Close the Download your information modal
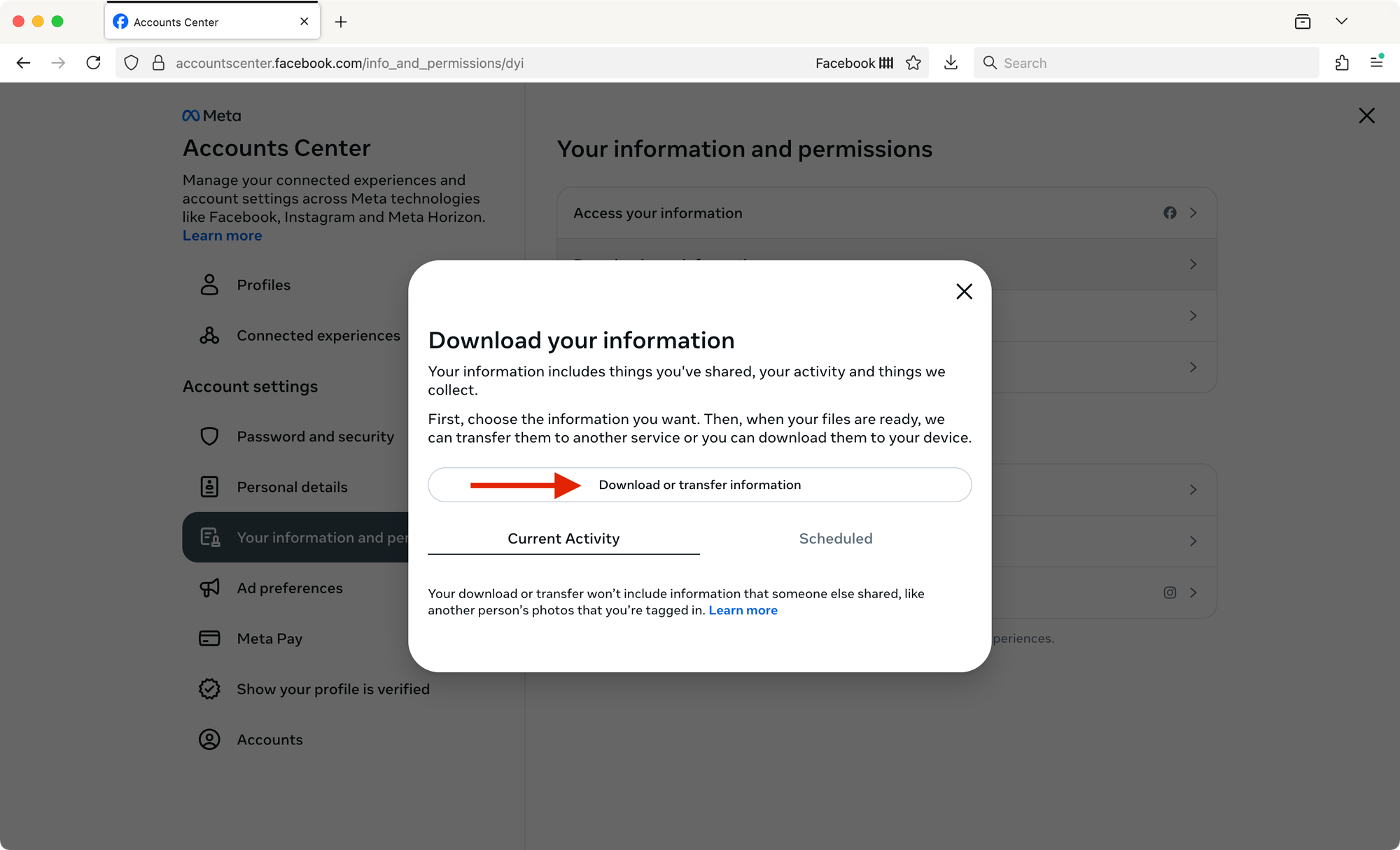Viewport: 1400px width, 850px height. point(962,291)
